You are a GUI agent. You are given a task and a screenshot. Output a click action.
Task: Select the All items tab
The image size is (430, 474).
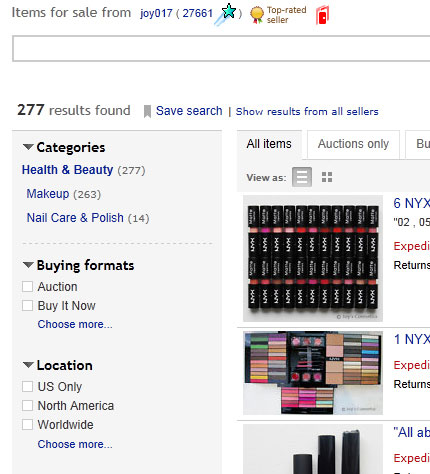point(269,144)
